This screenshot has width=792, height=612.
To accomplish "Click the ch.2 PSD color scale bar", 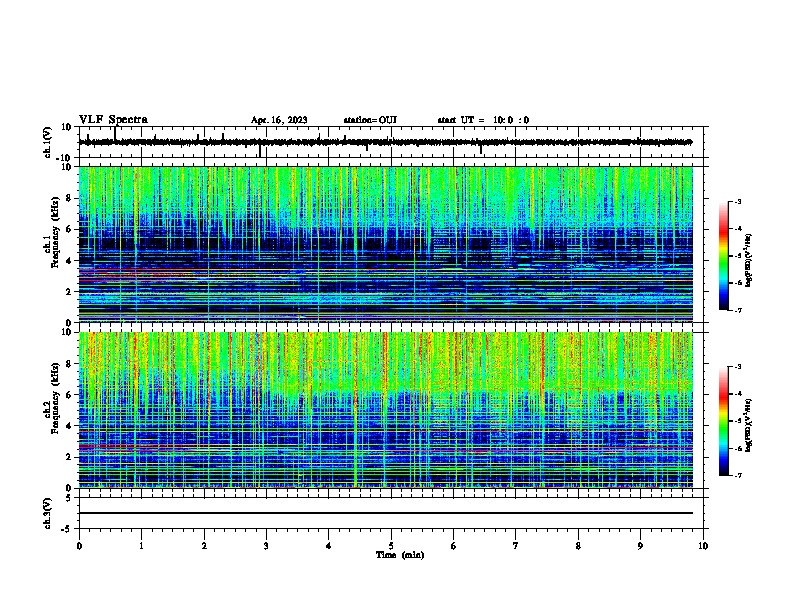I will 723,421.
